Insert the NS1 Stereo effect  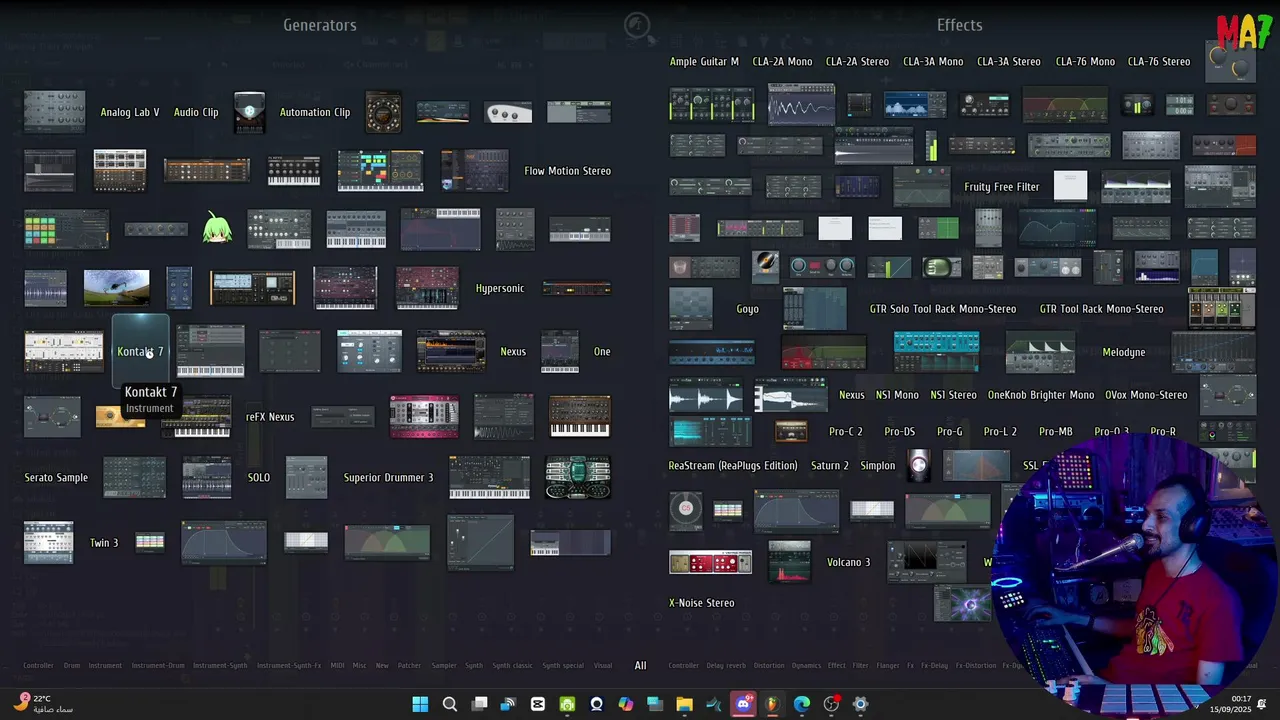pos(953,395)
